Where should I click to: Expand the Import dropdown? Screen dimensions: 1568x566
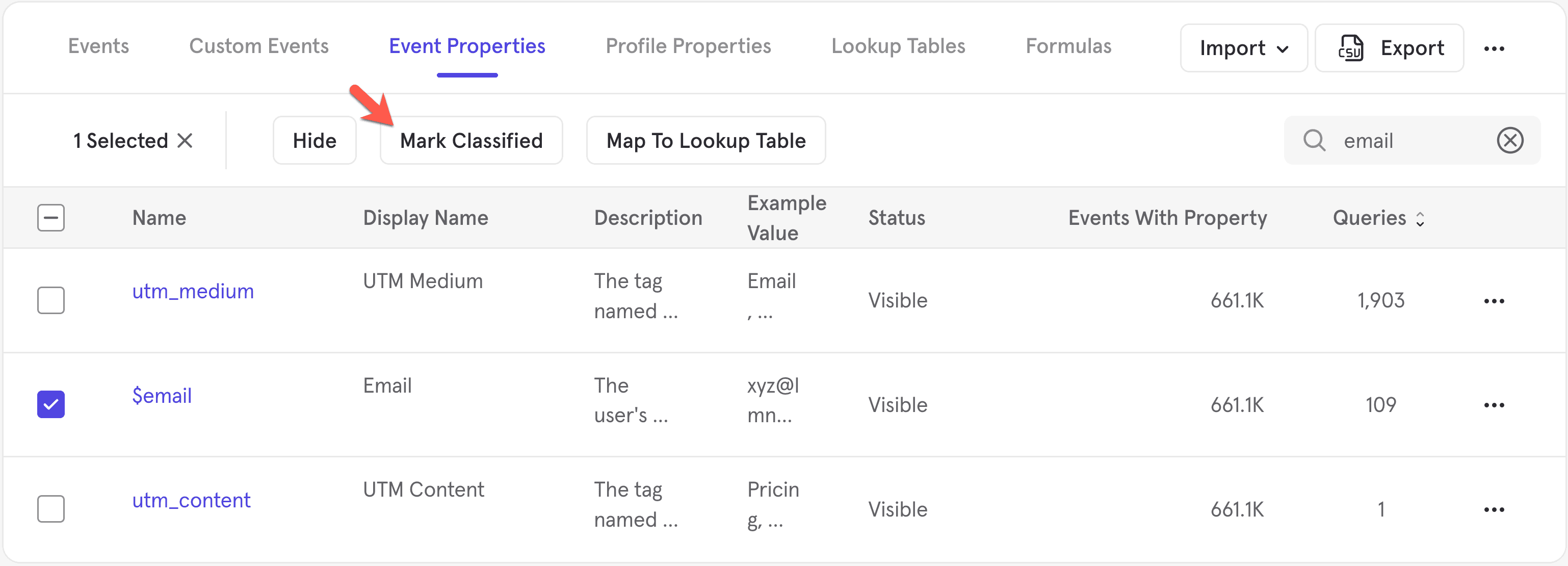pyautogui.click(x=1244, y=48)
